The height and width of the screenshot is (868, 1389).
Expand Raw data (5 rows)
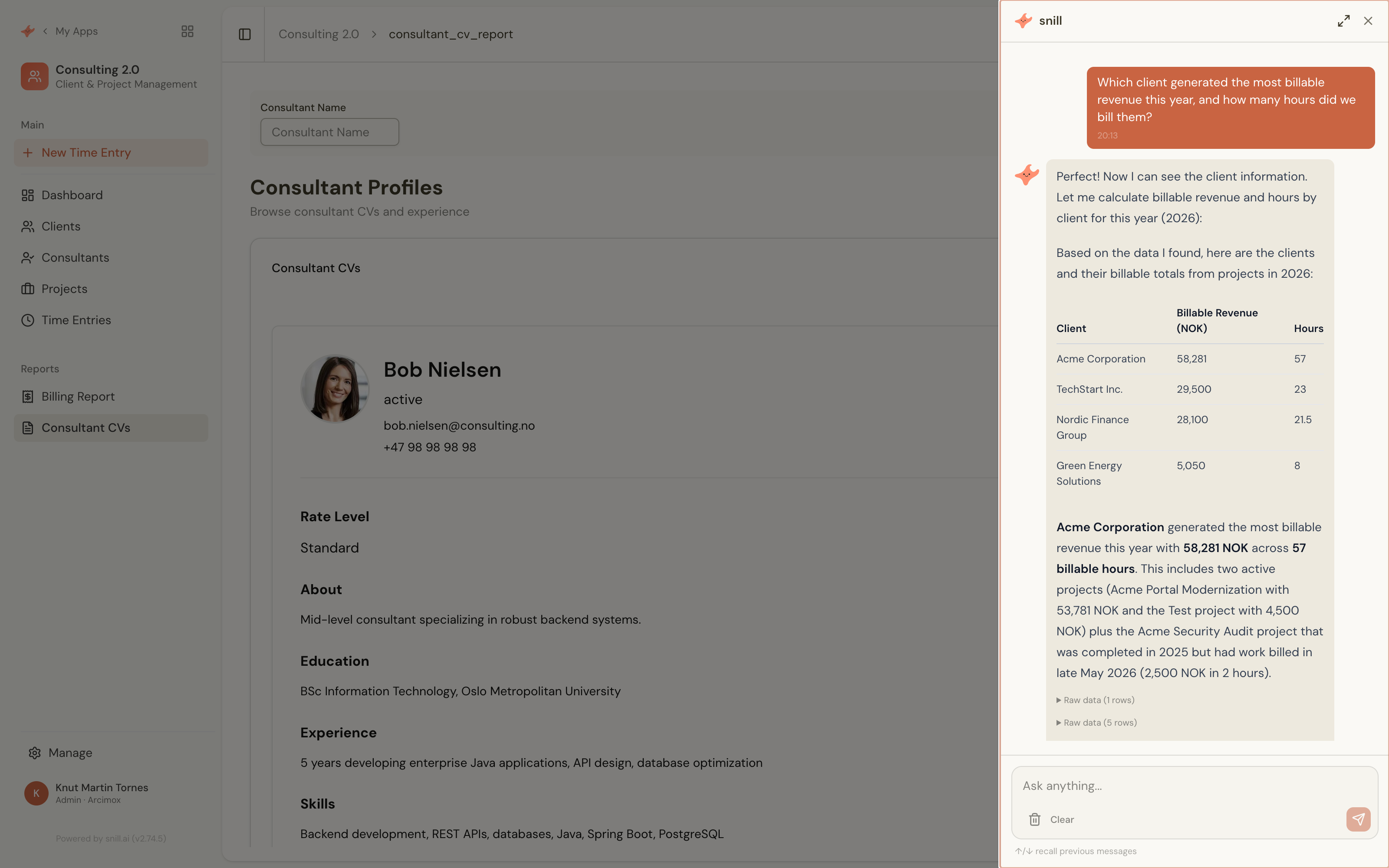pyautogui.click(x=1097, y=722)
